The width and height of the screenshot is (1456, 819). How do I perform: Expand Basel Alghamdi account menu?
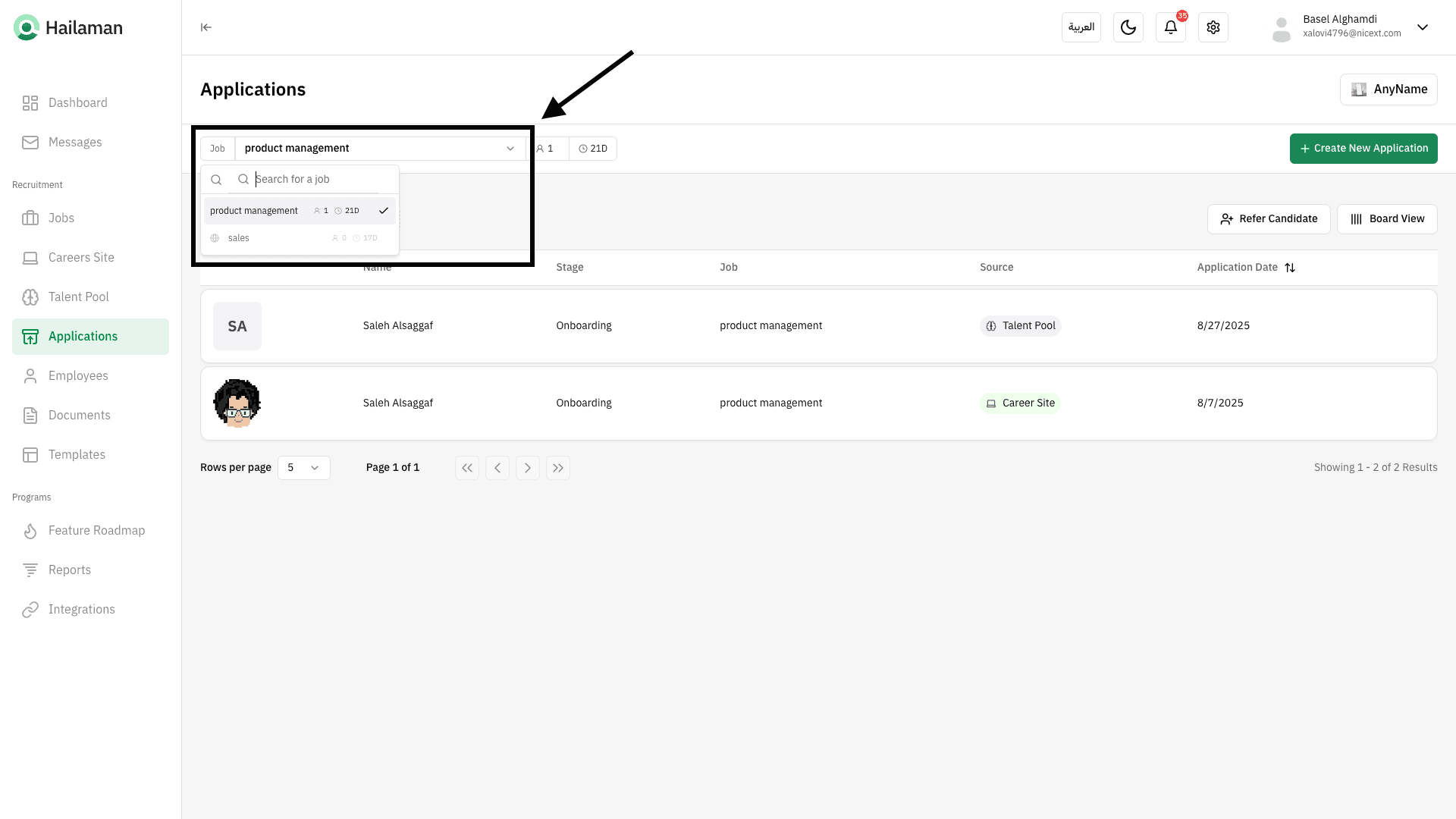[1422, 27]
